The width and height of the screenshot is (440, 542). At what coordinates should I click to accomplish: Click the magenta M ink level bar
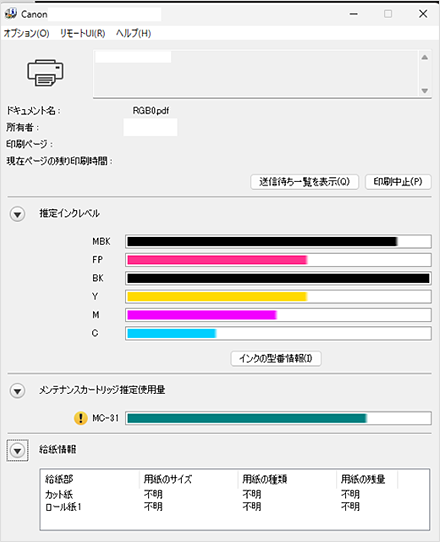(278, 315)
